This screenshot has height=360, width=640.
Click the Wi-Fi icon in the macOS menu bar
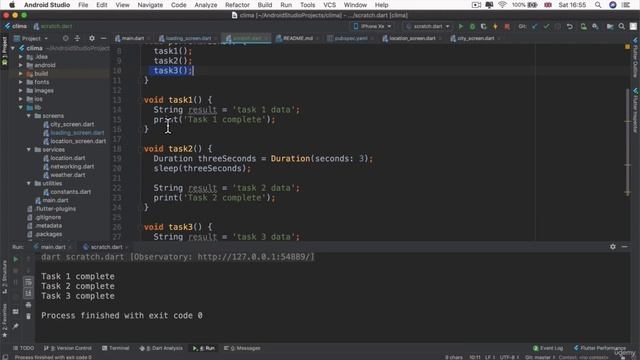[502, 5]
